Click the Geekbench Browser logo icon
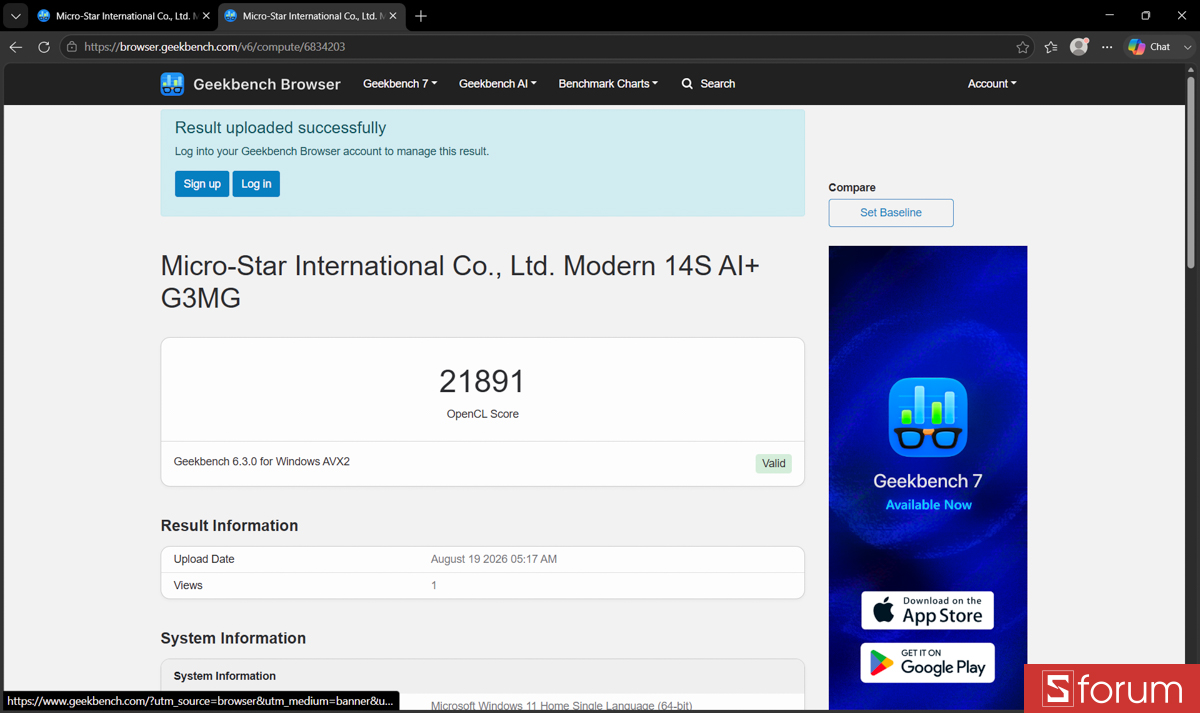This screenshot has width=1200, height=713. click(172, 84)
